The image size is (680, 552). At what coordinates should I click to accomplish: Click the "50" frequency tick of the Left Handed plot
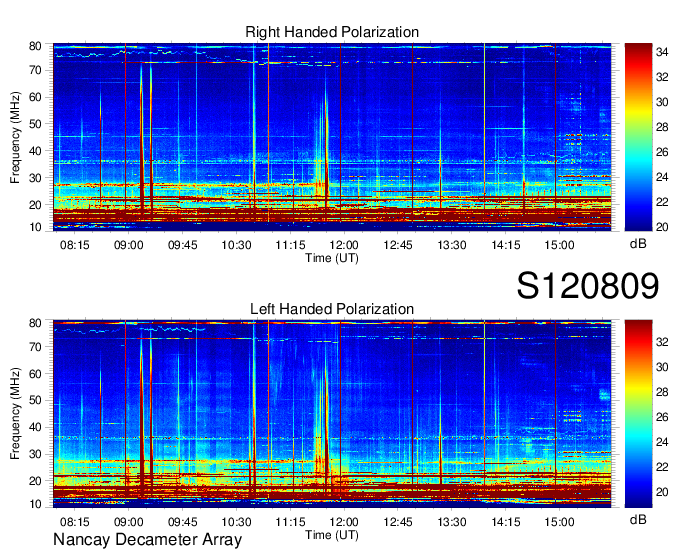36,401
